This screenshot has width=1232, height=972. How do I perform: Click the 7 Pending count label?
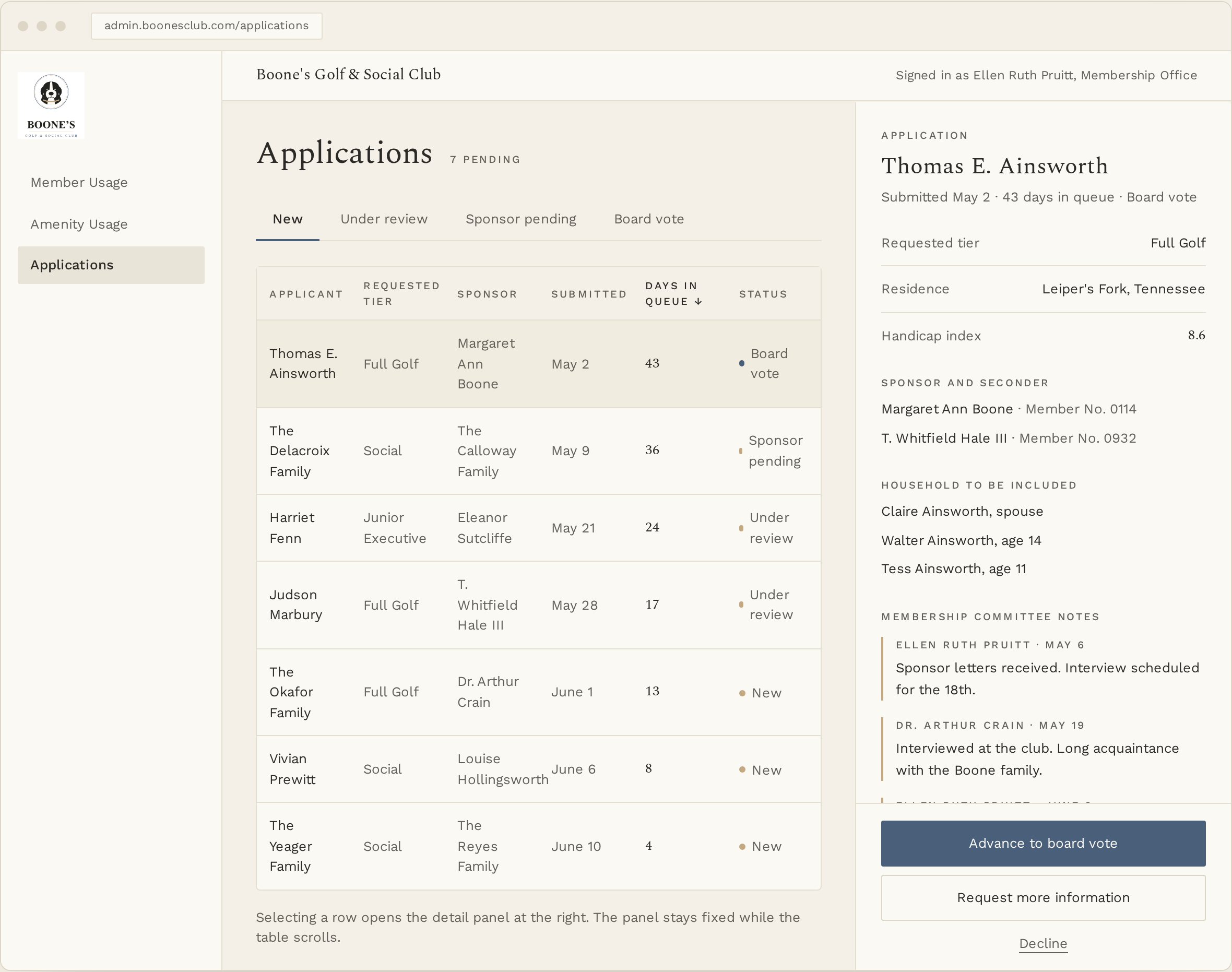tap(485, 159)
